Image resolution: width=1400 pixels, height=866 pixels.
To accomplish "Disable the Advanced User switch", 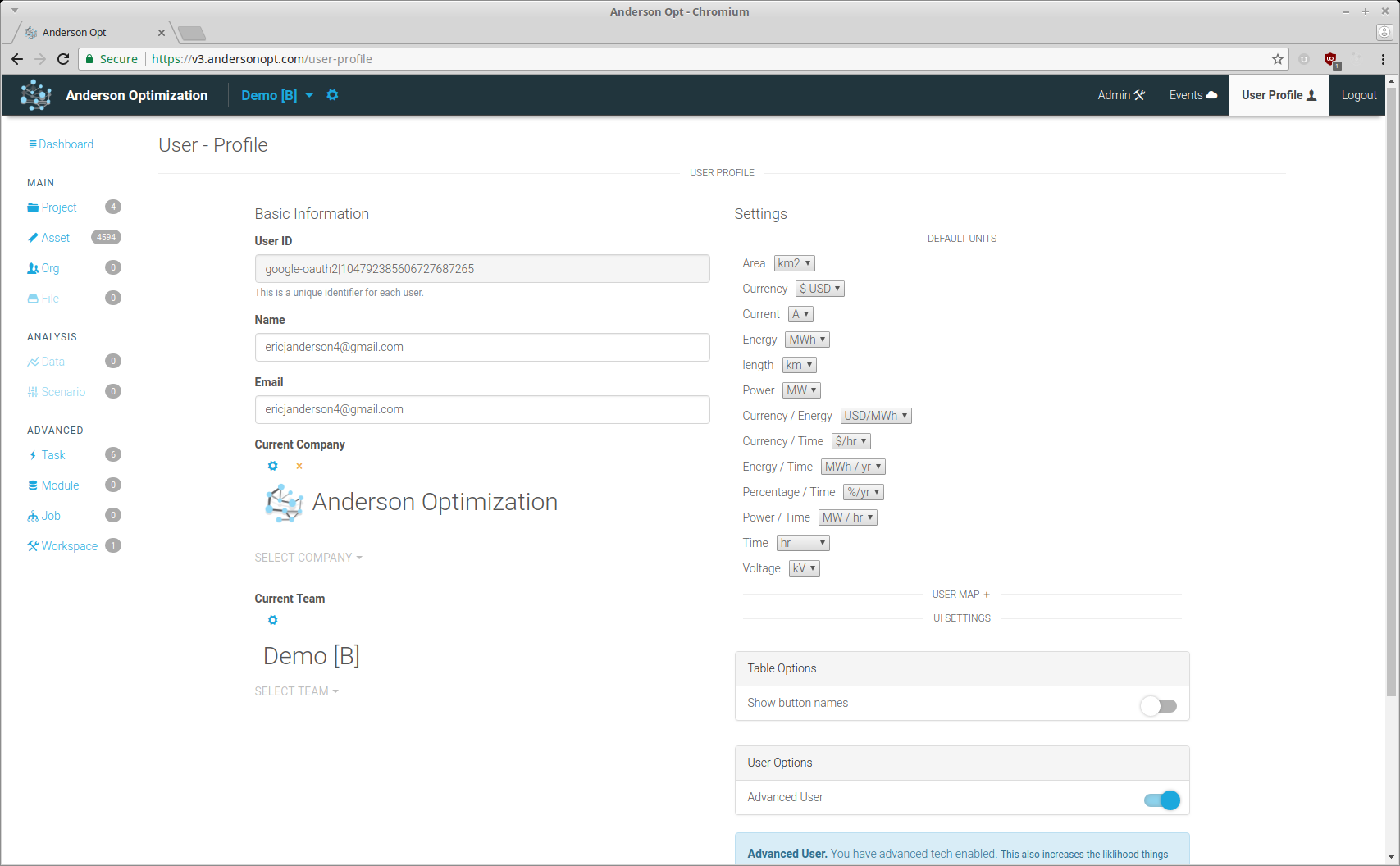I will coord(1162,800).
